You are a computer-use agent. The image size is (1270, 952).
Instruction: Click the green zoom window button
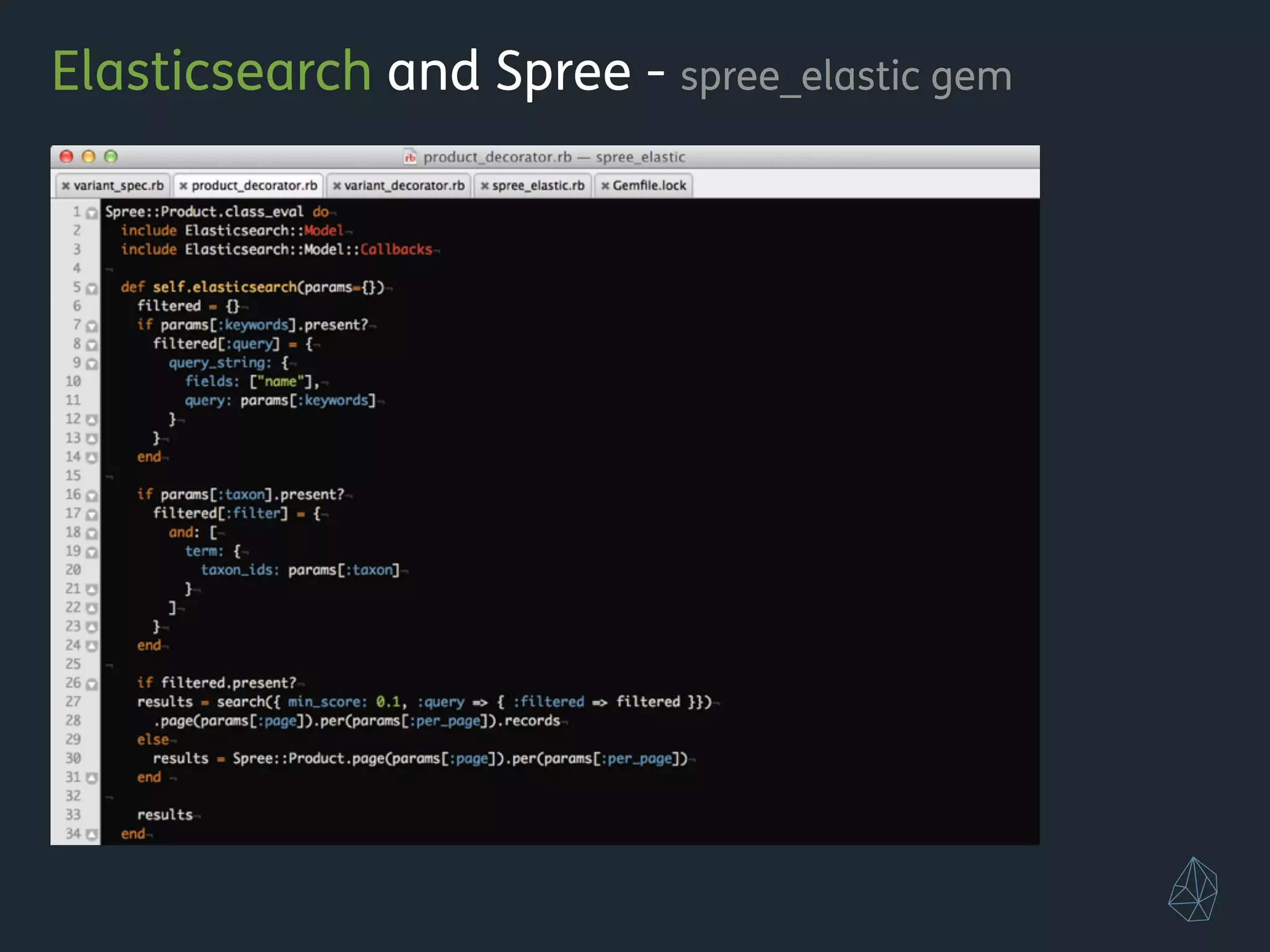pos(110,157)
